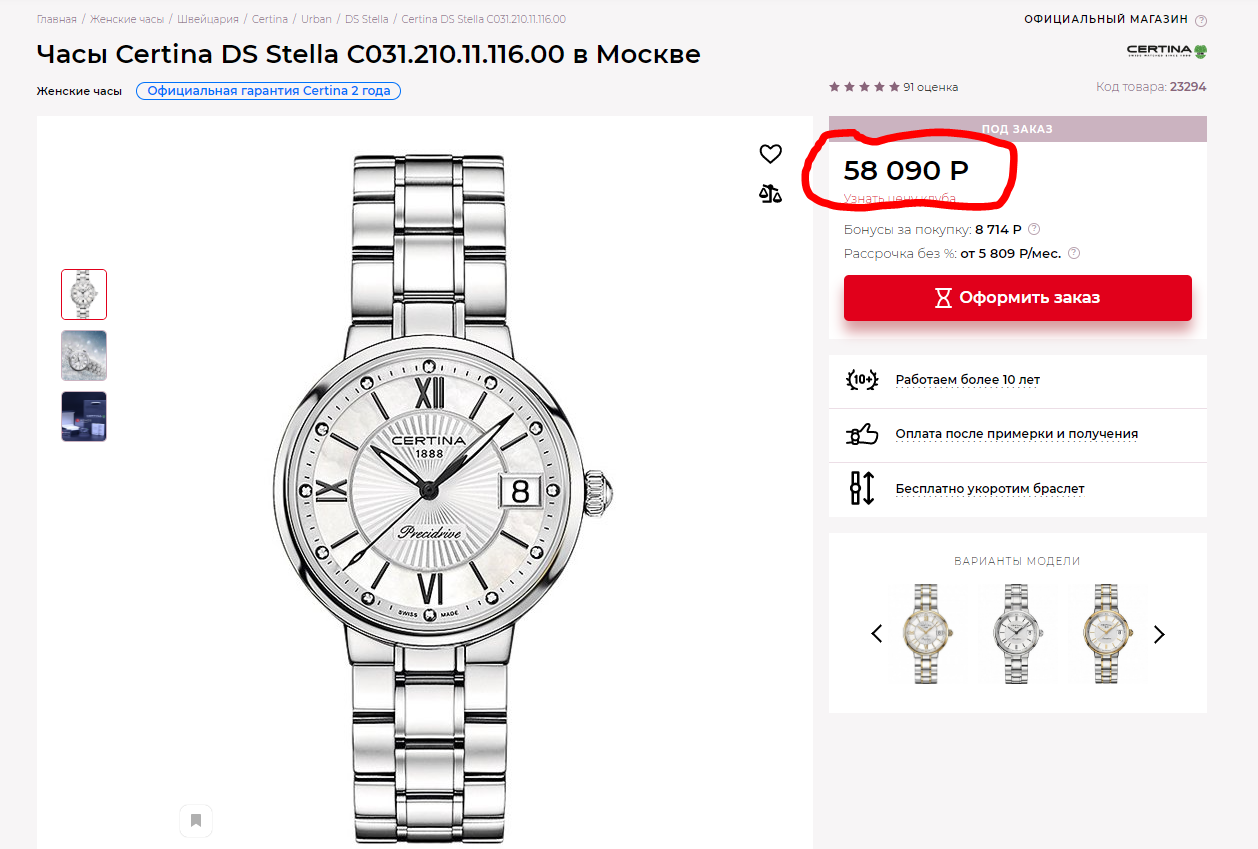Go to Главная breadcrumb link

click(x=57, y=19)
